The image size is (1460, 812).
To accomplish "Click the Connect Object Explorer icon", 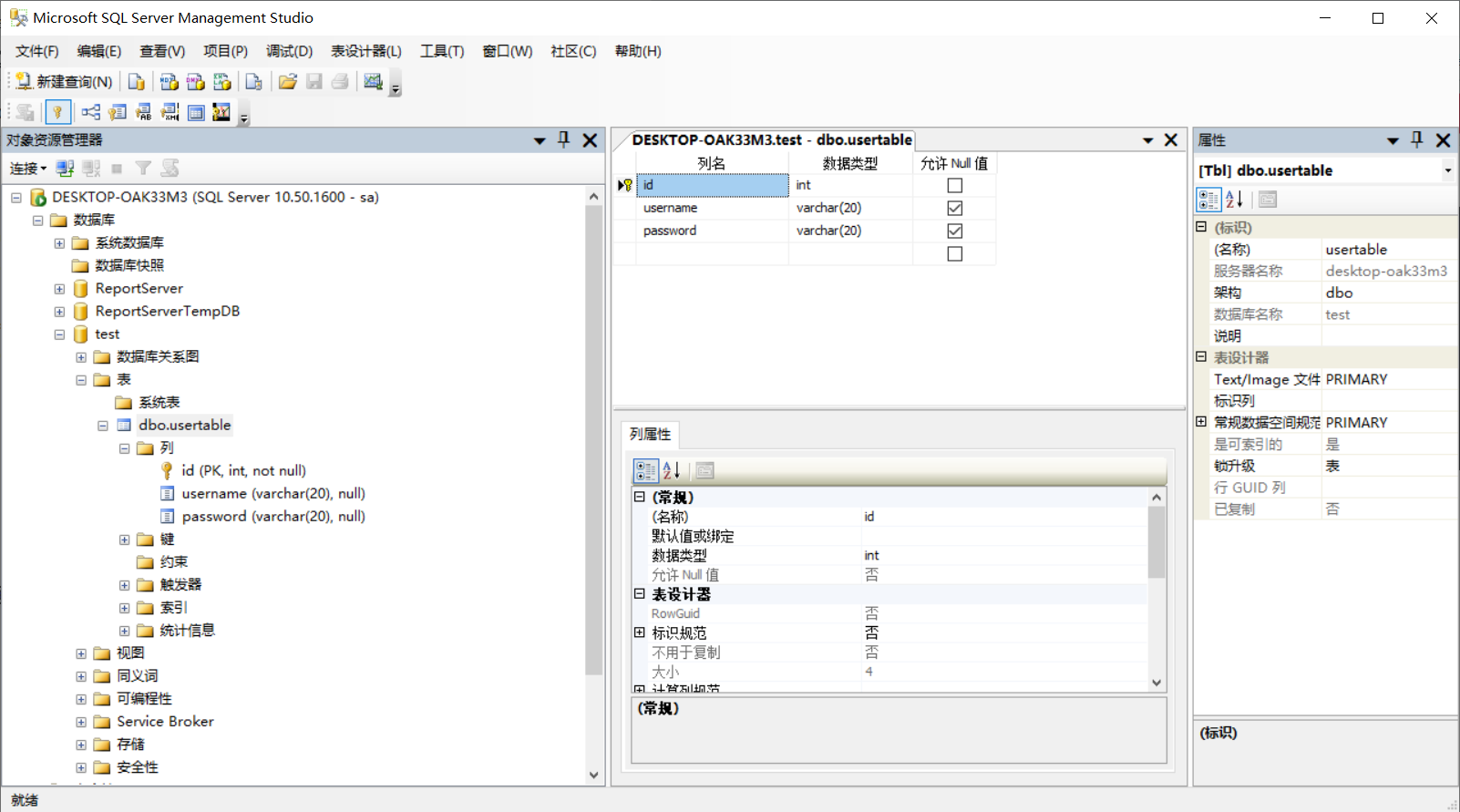I will click(65, 168).
